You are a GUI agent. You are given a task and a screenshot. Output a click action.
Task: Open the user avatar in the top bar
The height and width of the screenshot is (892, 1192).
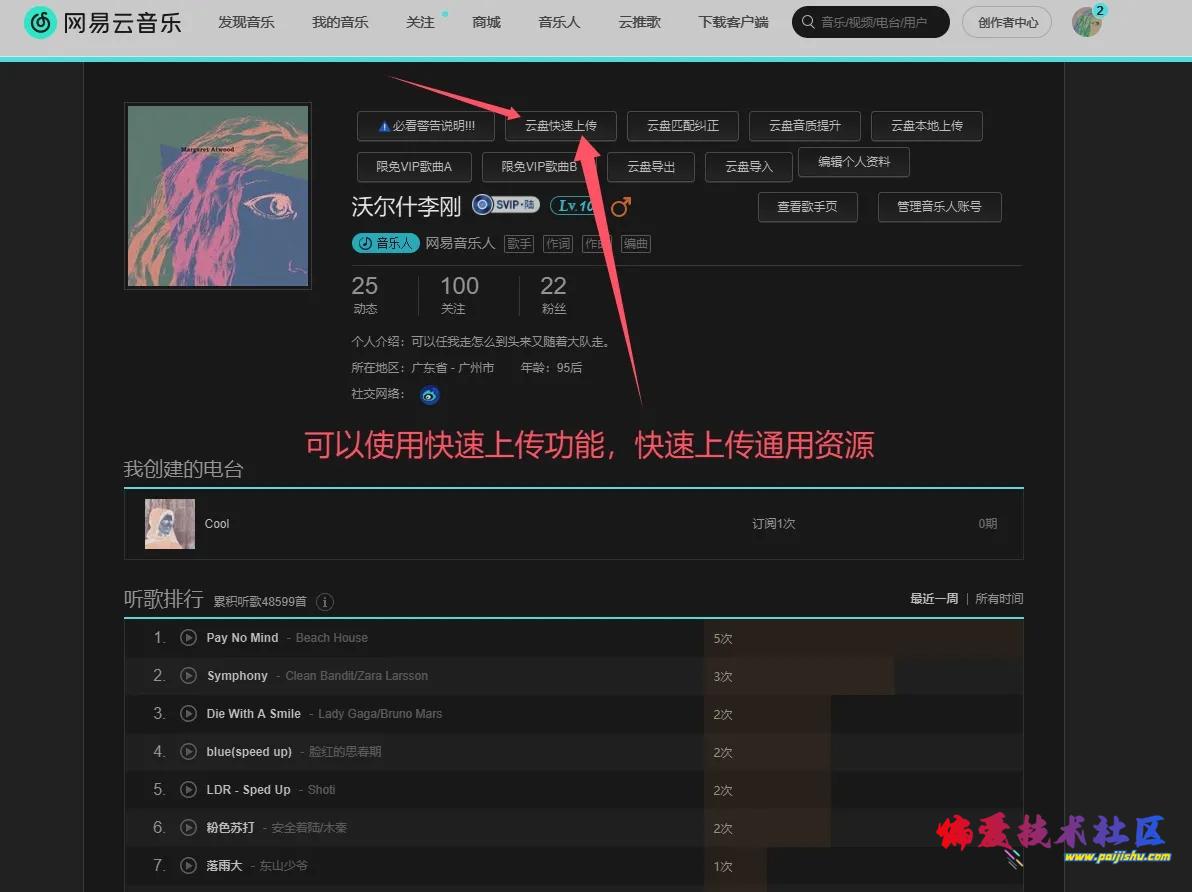click(1086, 22)
